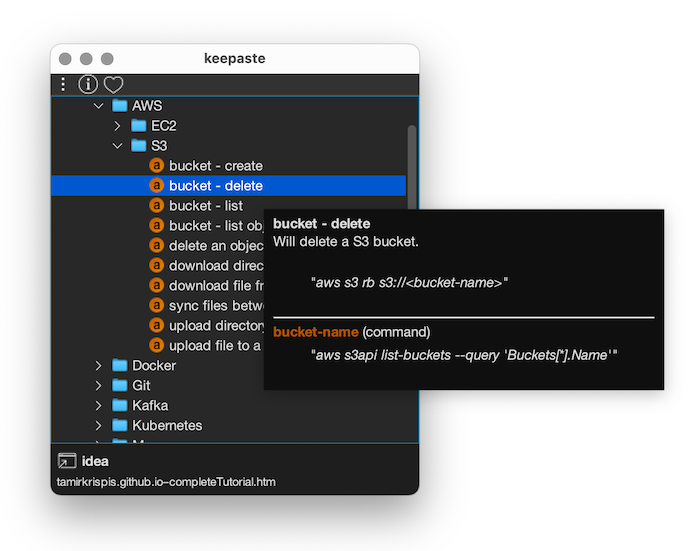Click the info circle icon
The height and width of the screenshot is (551, 700).
88,84
